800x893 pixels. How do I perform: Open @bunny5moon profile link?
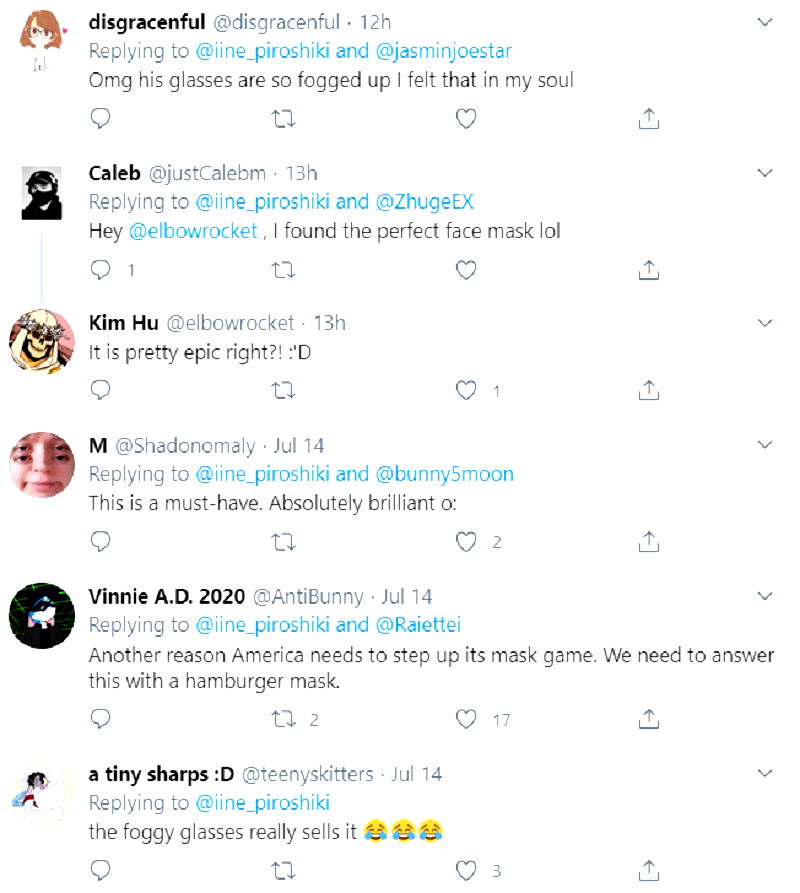pos(444,474)
